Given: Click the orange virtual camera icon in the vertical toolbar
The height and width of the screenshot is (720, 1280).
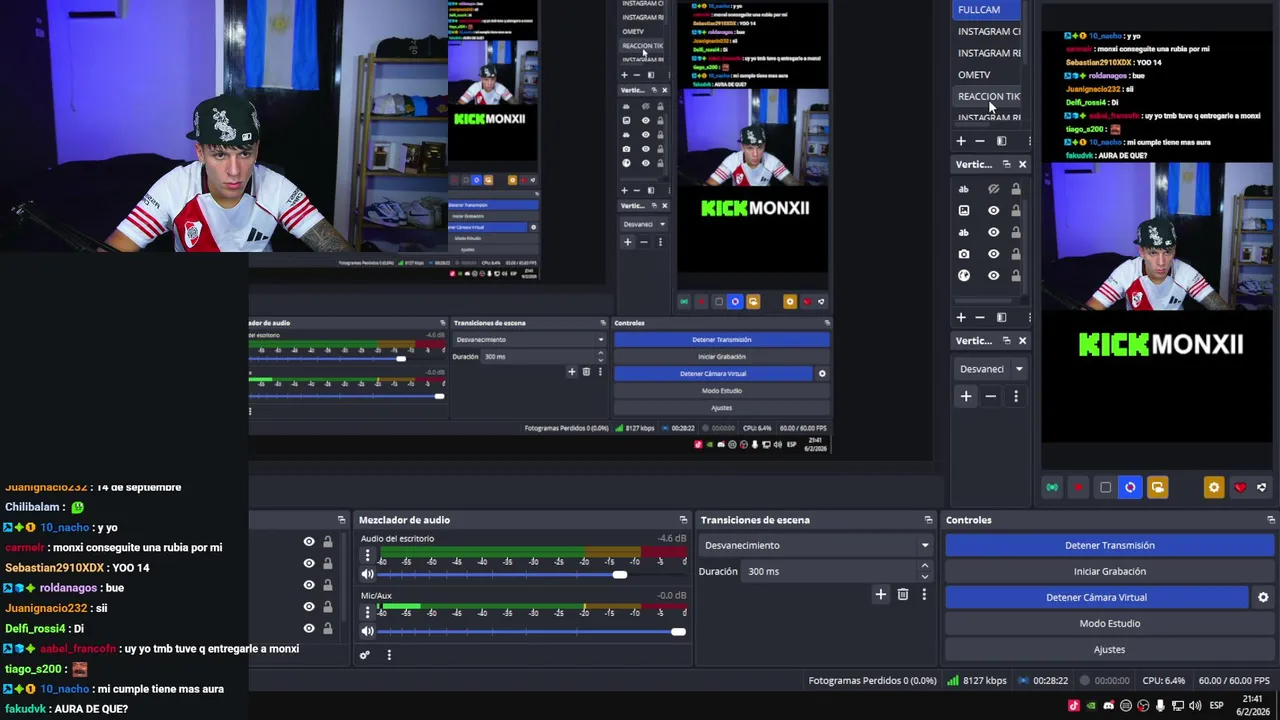Looking at the screenshot, I should (x=1157, y=487).
